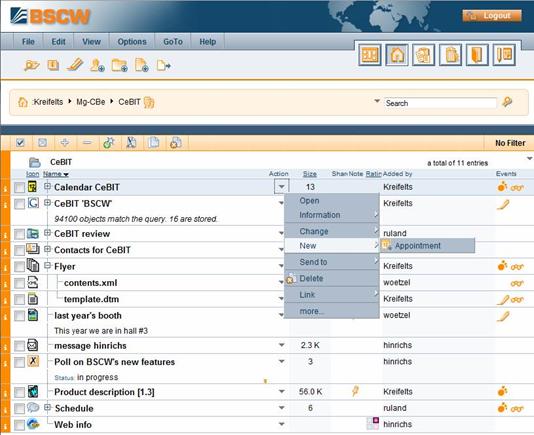Open the Options menu
Screen dimensions: 534x435
[x=132, y=42]
